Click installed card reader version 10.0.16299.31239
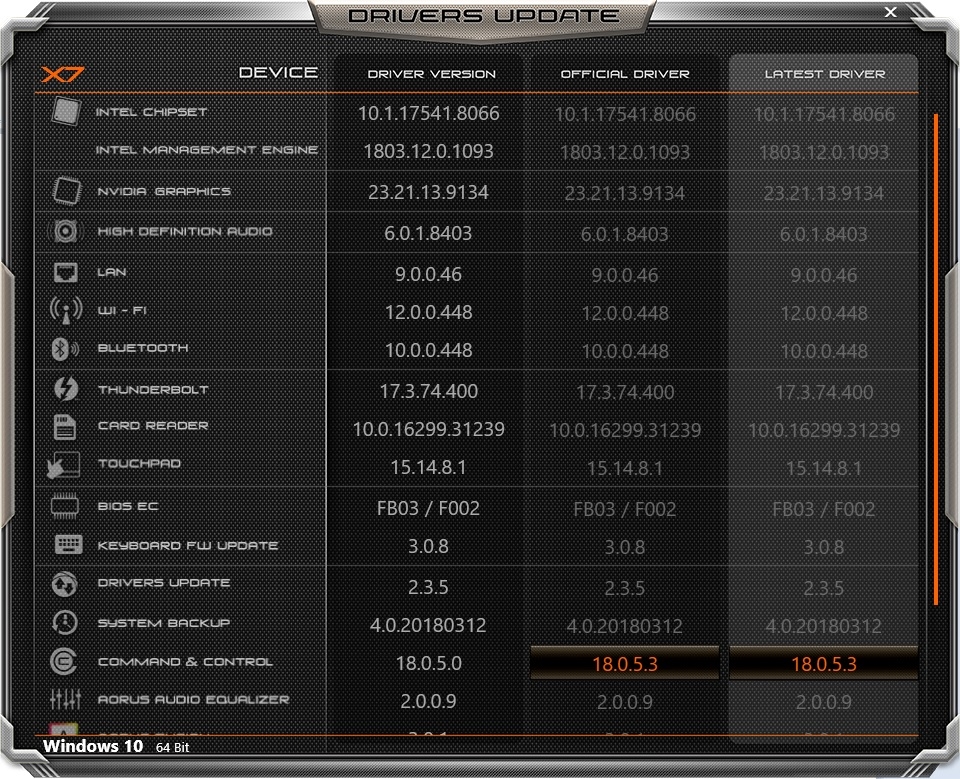This screenshot has width=960, height=779. click(x=429, y=429)
